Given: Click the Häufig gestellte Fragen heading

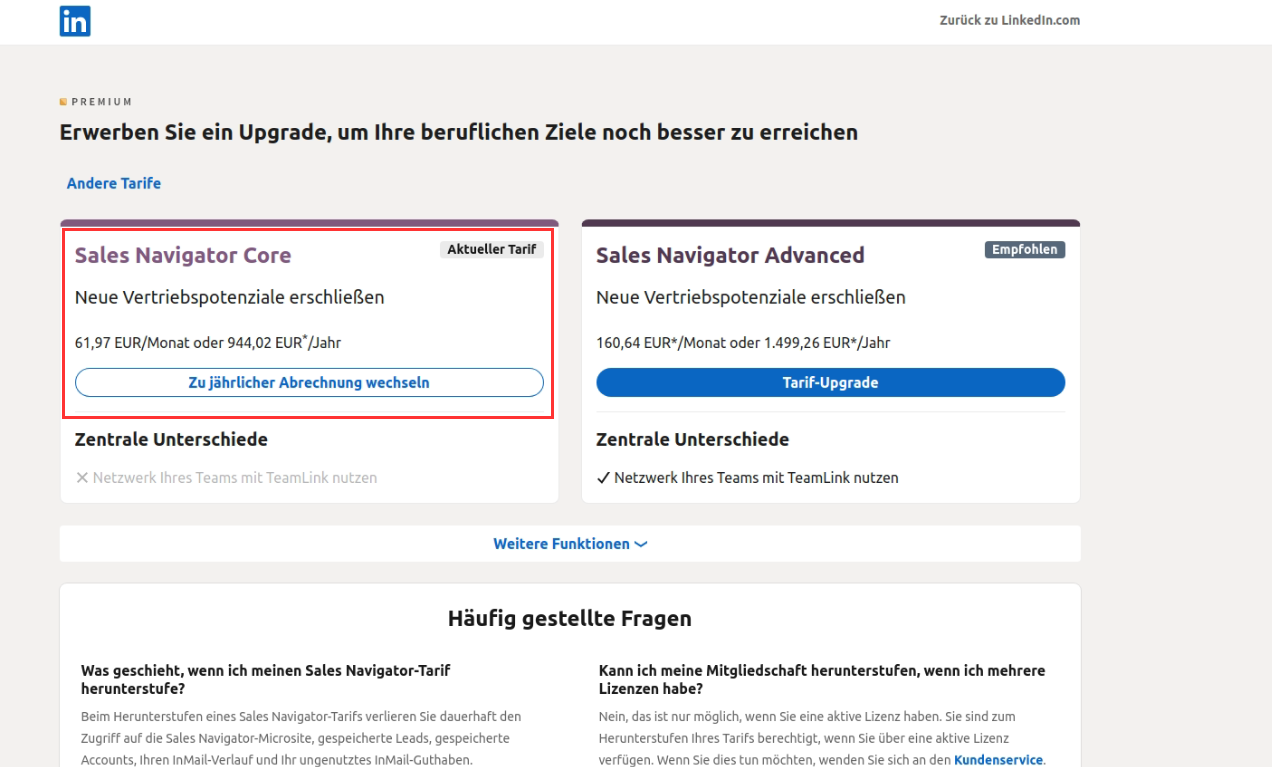Looking at the screenshot, I should coord(570,619).
